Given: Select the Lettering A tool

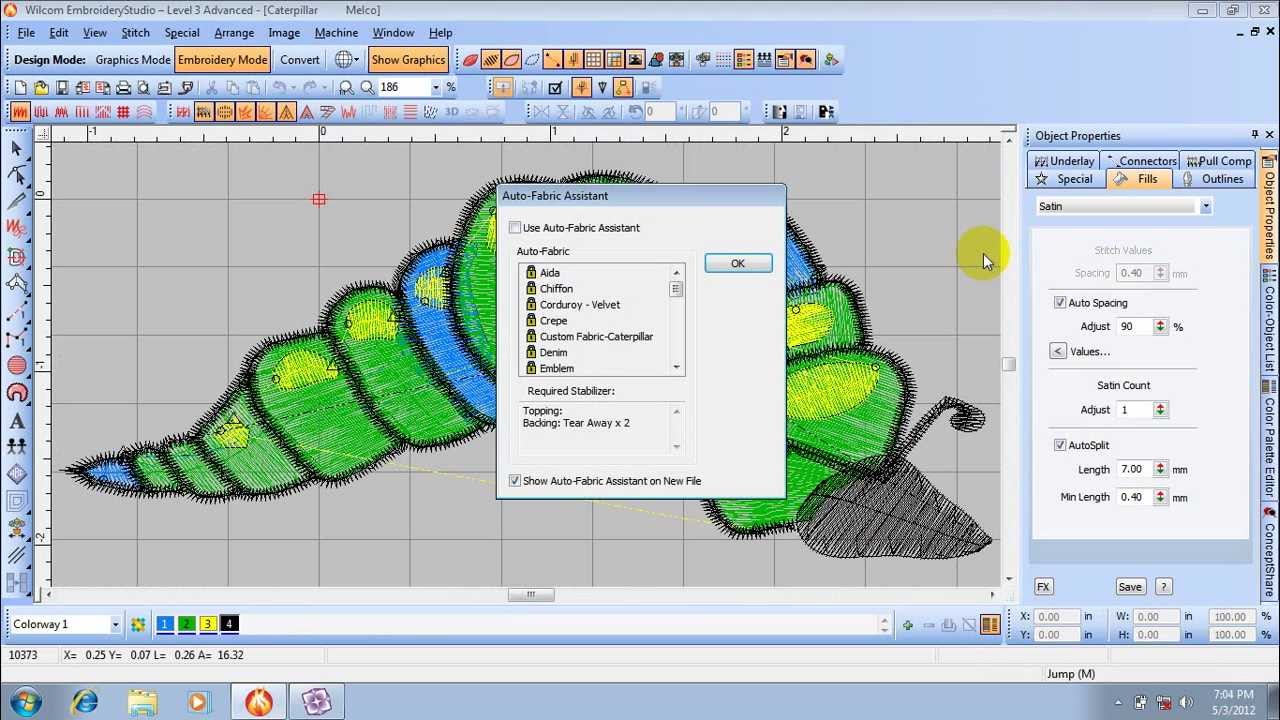Looking at the screenshot, I should (x=17, y=420).
